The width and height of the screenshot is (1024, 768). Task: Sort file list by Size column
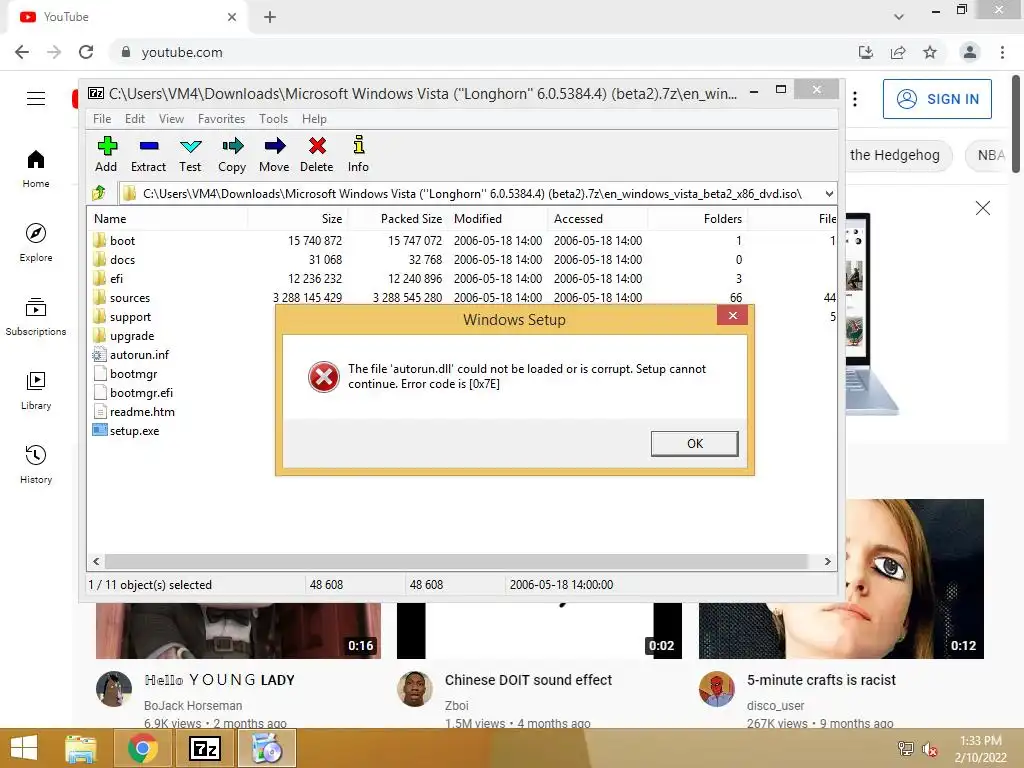pyautogui.click(x=297, y=219)
